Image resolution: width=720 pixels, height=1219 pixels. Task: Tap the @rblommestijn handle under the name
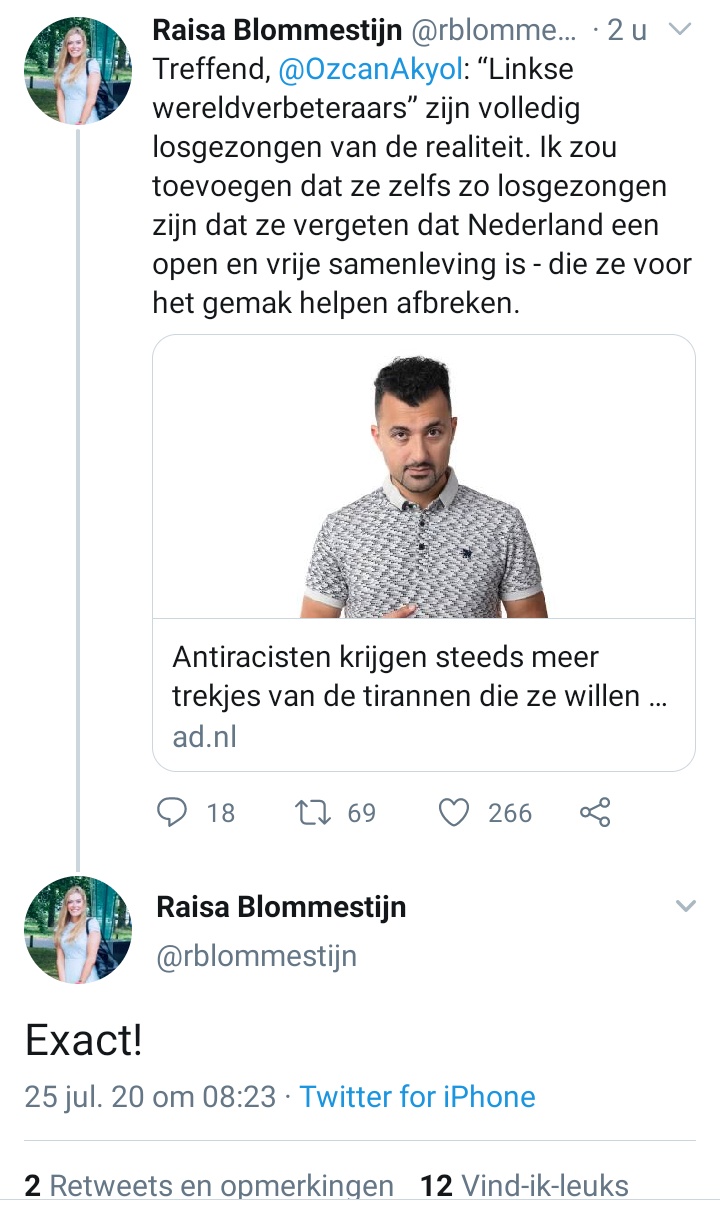point(256,956)
